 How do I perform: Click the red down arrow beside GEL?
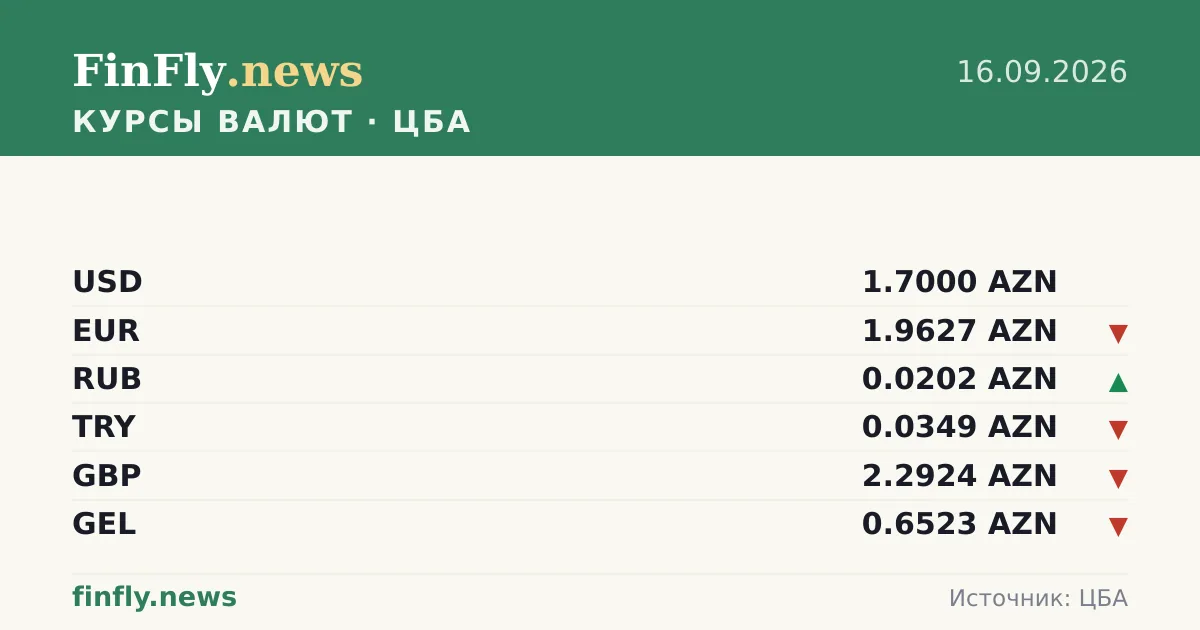(1118, 527)
